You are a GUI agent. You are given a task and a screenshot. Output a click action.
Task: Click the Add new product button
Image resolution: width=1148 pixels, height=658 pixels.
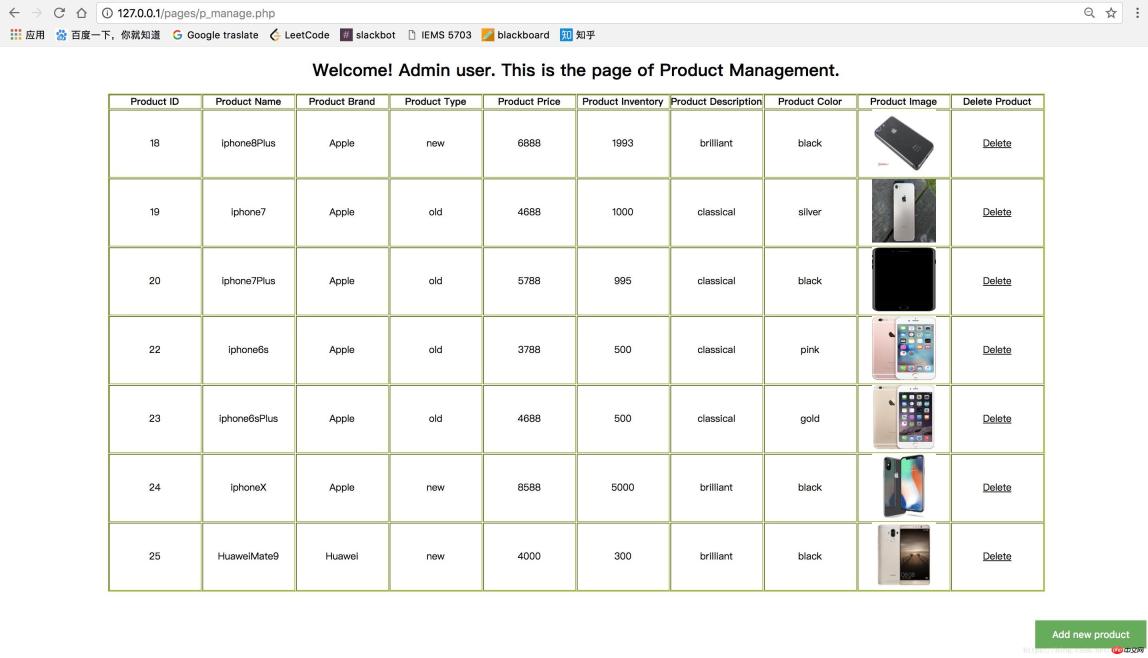click(x=1090, y=635)
